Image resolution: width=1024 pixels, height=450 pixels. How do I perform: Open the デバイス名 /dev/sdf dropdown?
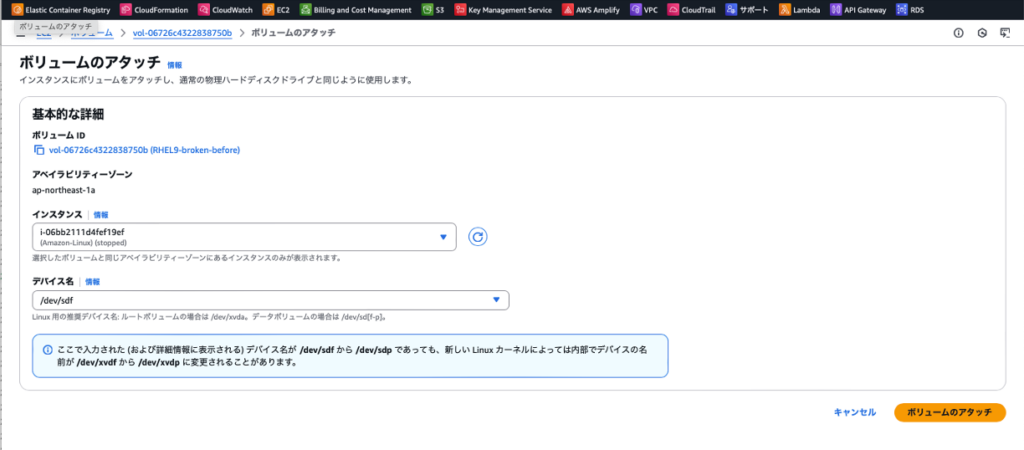[270, 300]
